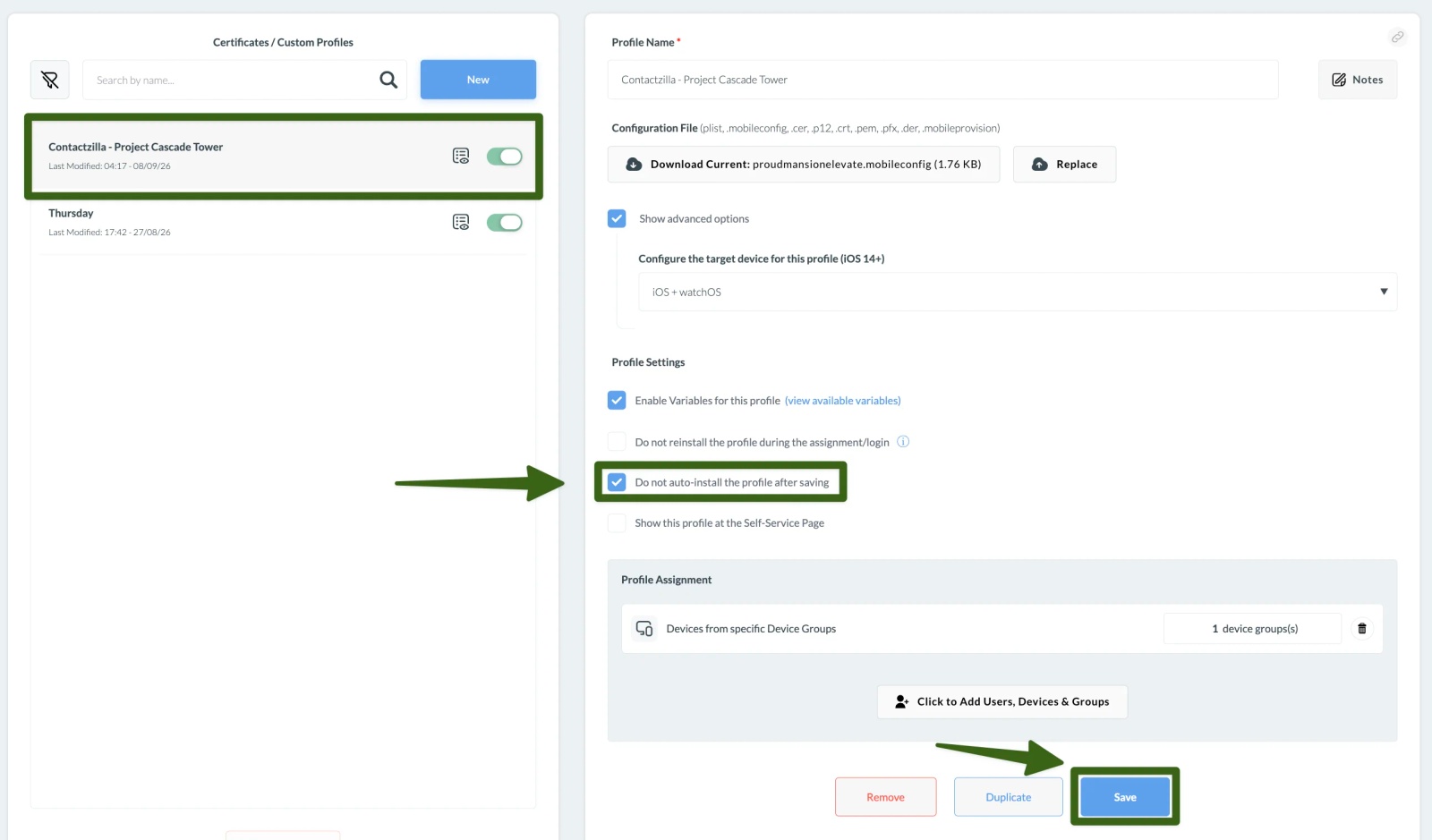Screen dimensions: 1432x840
Task: Open the Notes button
Action: (x=1358, y=80)
